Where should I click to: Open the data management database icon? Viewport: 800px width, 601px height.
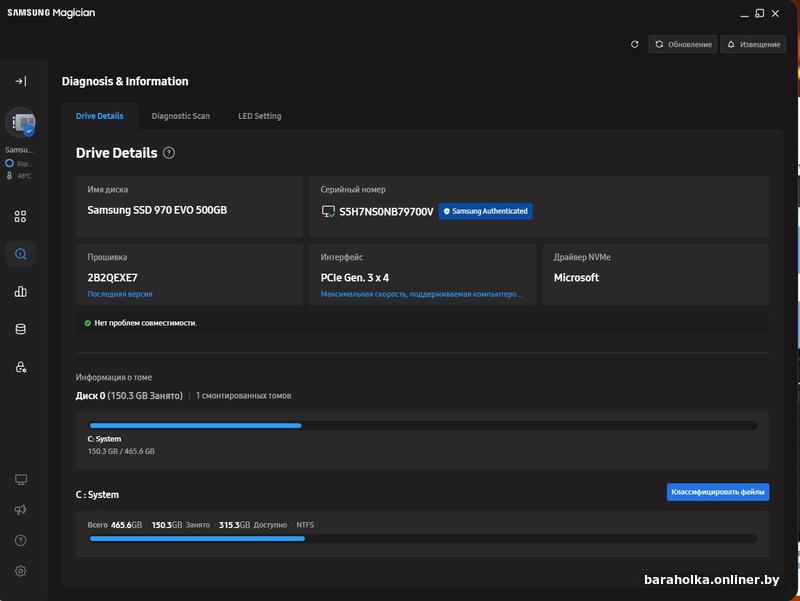(20, 329)
